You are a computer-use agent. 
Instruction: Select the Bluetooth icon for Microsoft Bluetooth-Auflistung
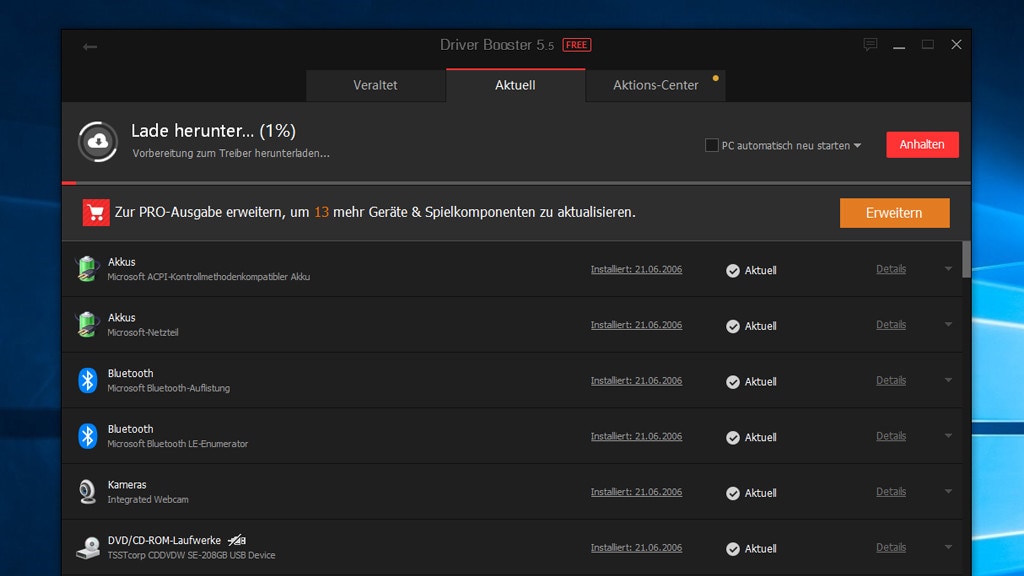click(87, 381)
